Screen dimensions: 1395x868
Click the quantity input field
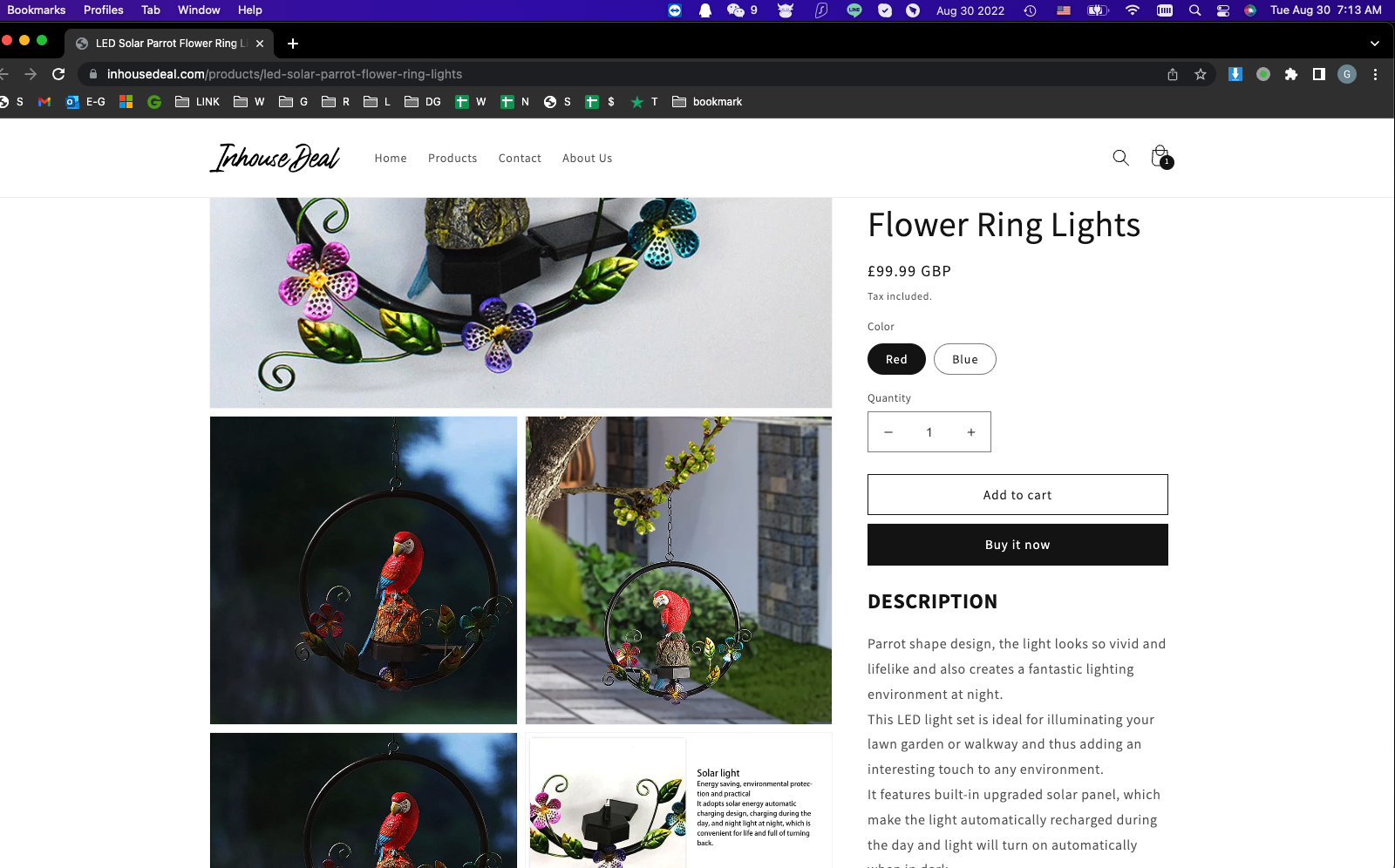[x=929, y=432]
